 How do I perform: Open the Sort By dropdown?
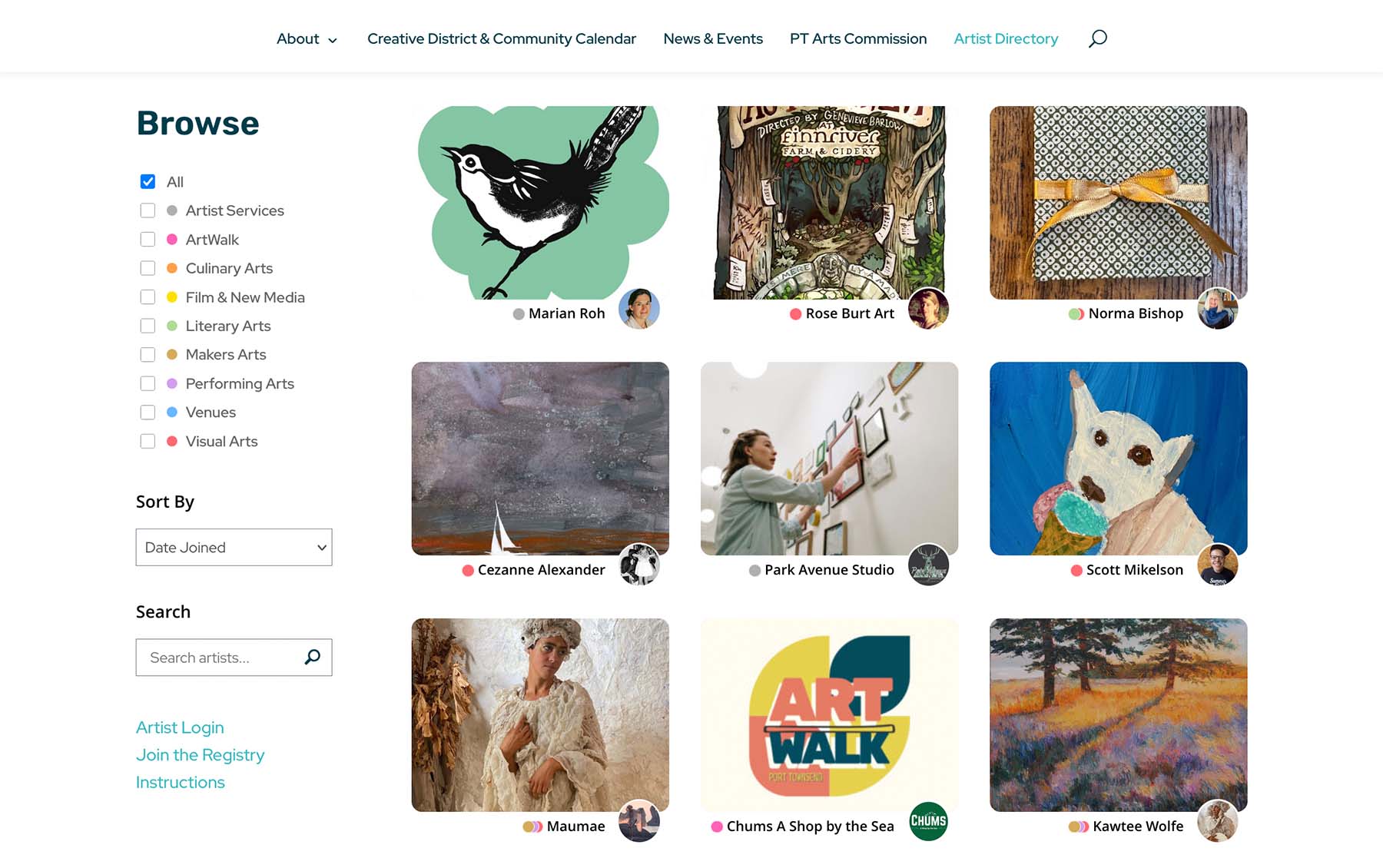point(234,547)
